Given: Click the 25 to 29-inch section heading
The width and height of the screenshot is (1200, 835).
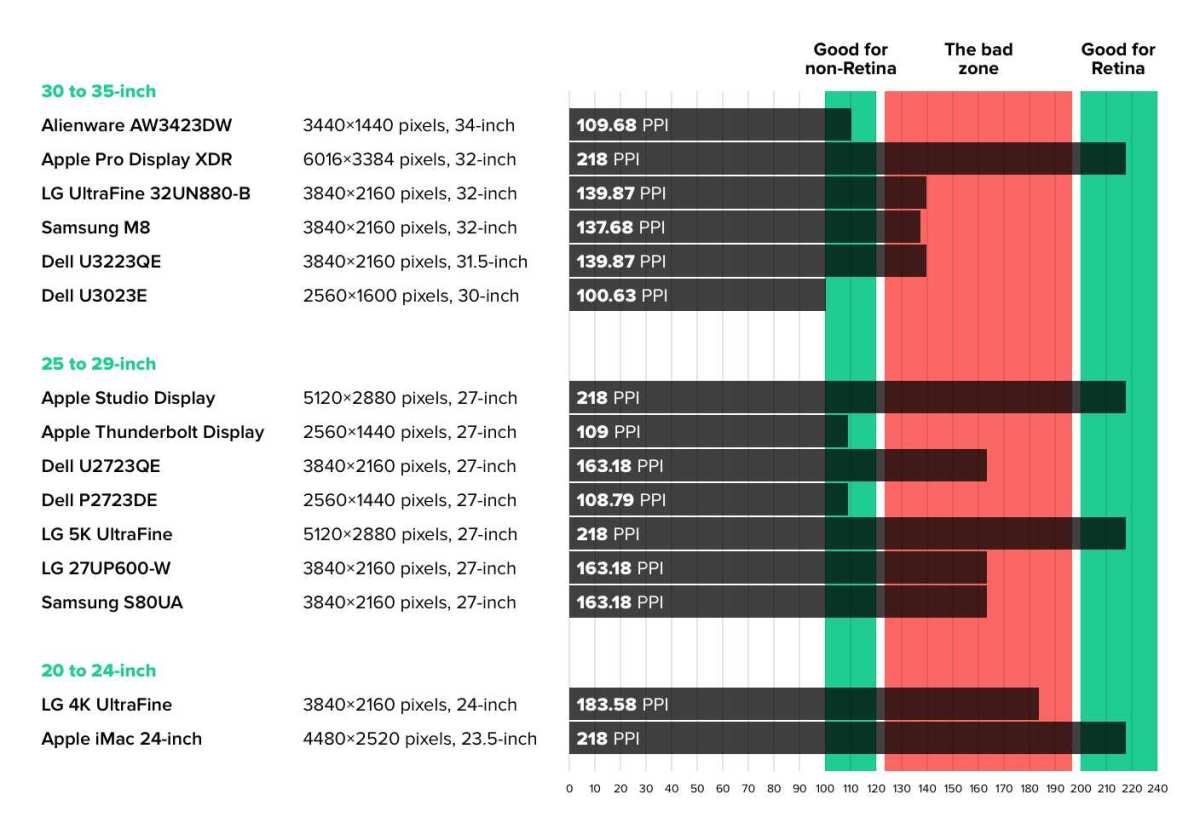Looking at the screenshot, I should (x=99, y=364).
